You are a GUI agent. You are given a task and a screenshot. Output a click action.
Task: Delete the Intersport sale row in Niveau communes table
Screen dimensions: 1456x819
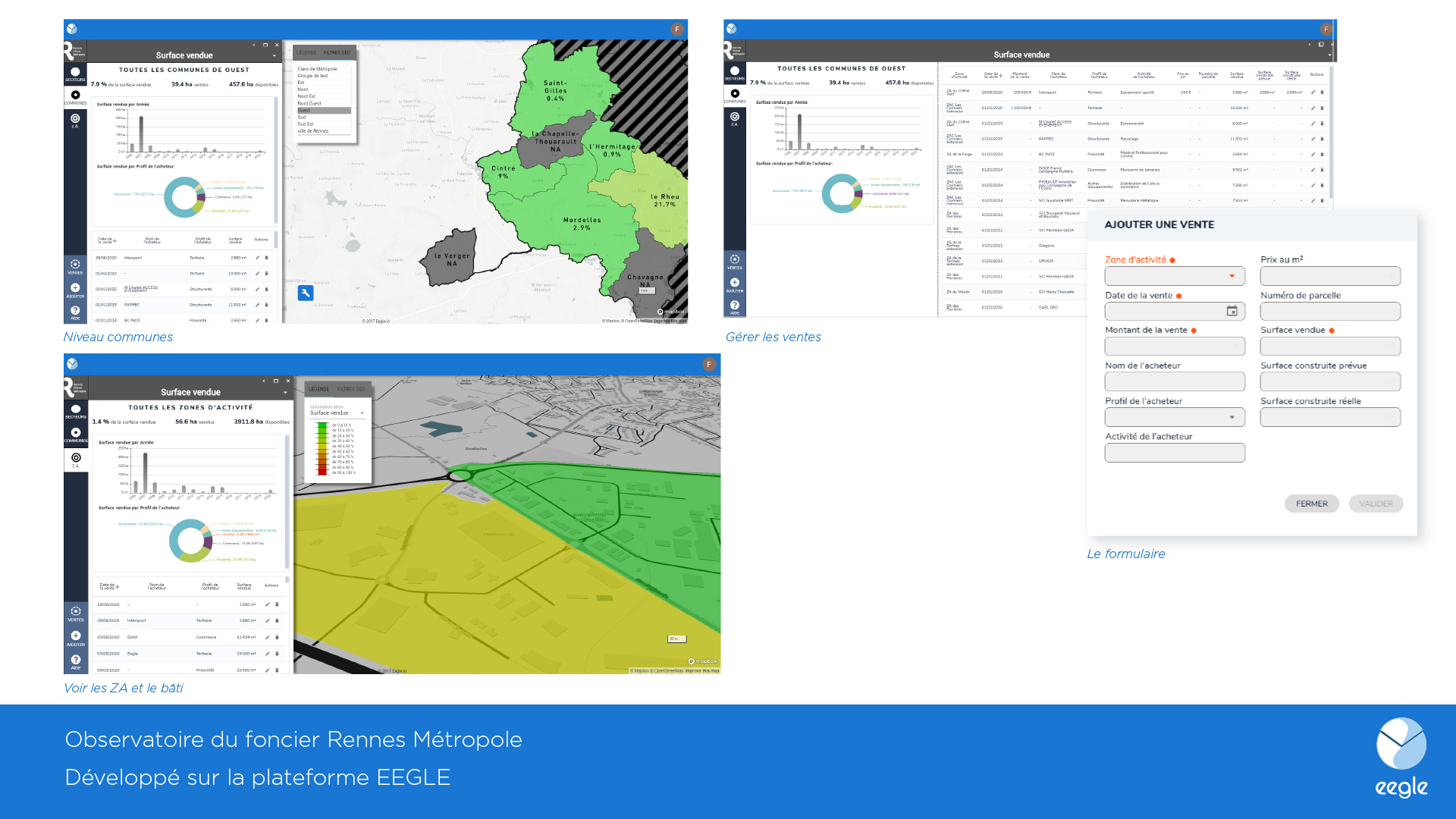[266, 258]
